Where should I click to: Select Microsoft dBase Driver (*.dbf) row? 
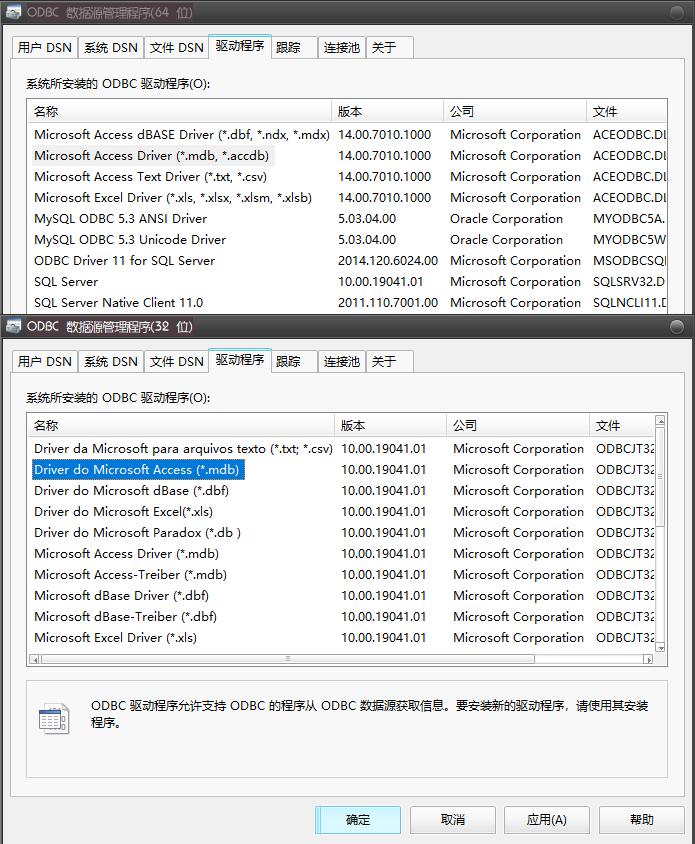pyautogui.click(x=341, y=595)
